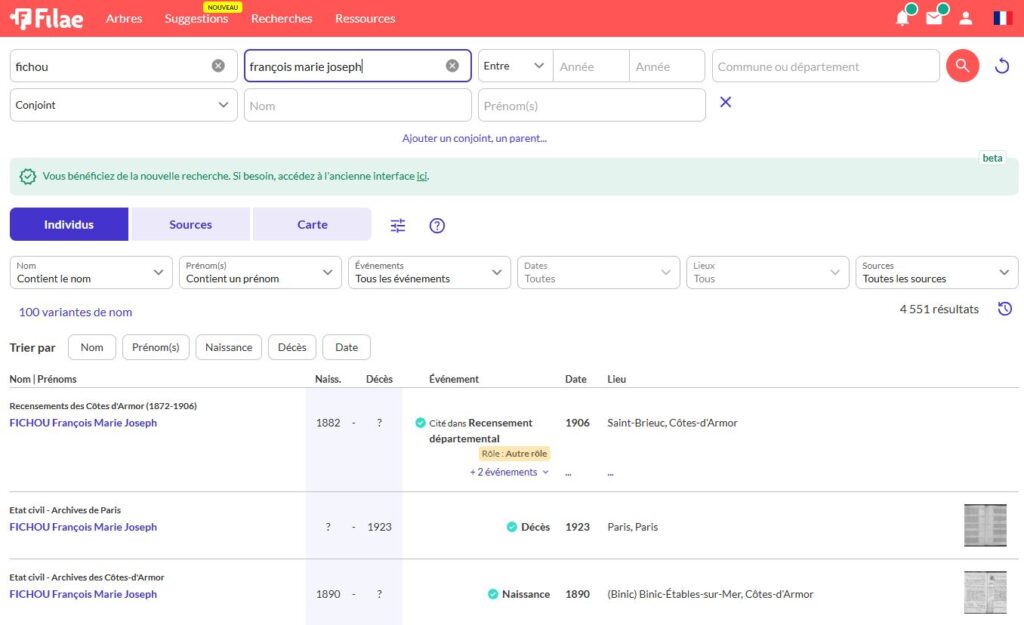The image size is (1024, 625).
Task: Open the search history clock icon
Action: tap(1005, 309)
